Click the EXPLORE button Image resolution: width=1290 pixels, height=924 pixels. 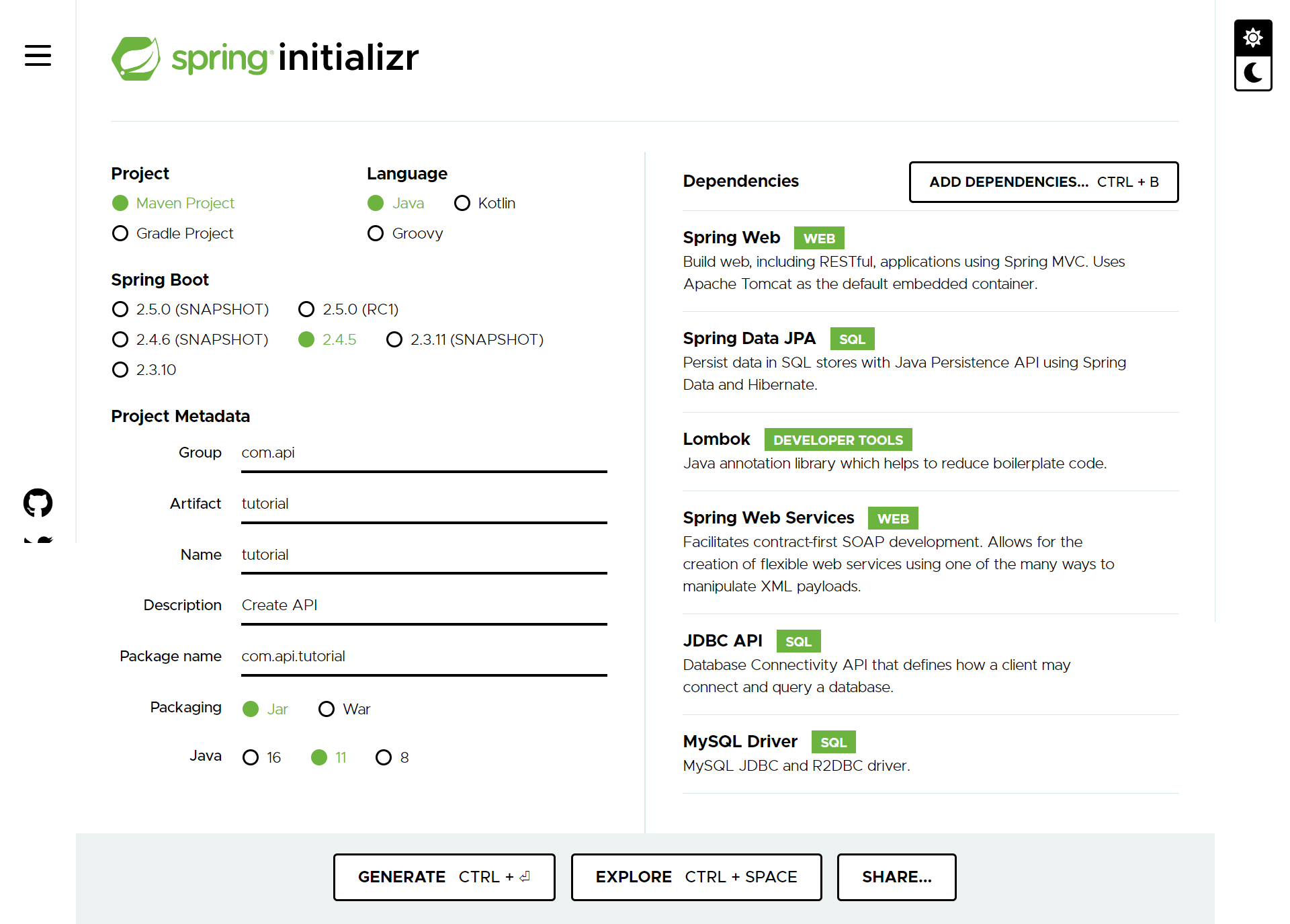pos(695,877)
